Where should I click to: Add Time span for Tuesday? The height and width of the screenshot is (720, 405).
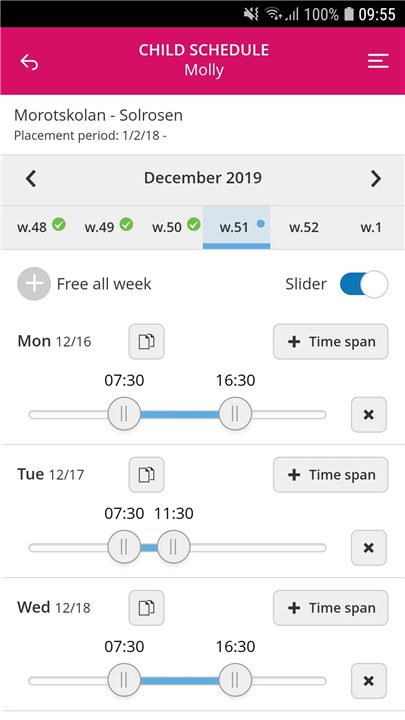(x=331, y=475)
